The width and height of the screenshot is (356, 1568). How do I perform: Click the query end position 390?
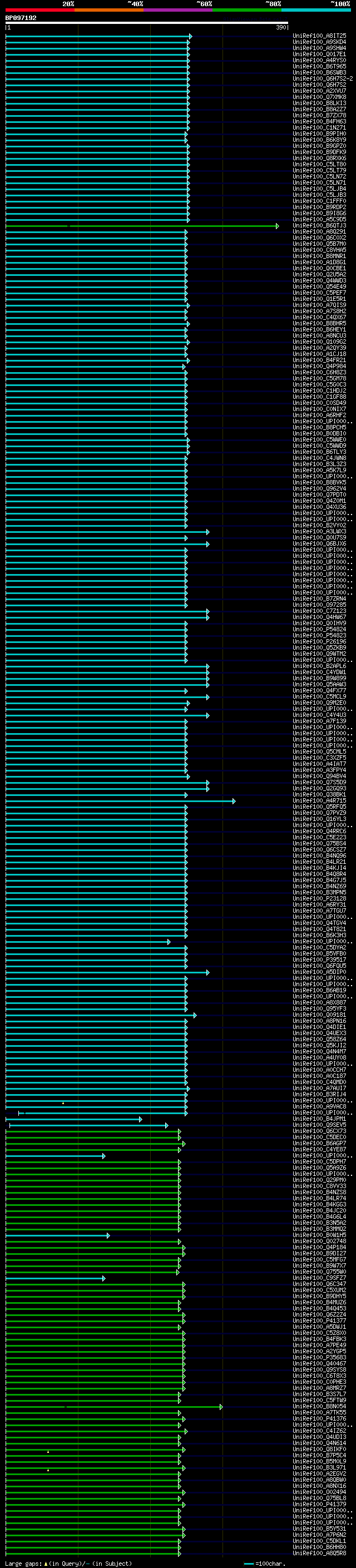pos(281,27)
